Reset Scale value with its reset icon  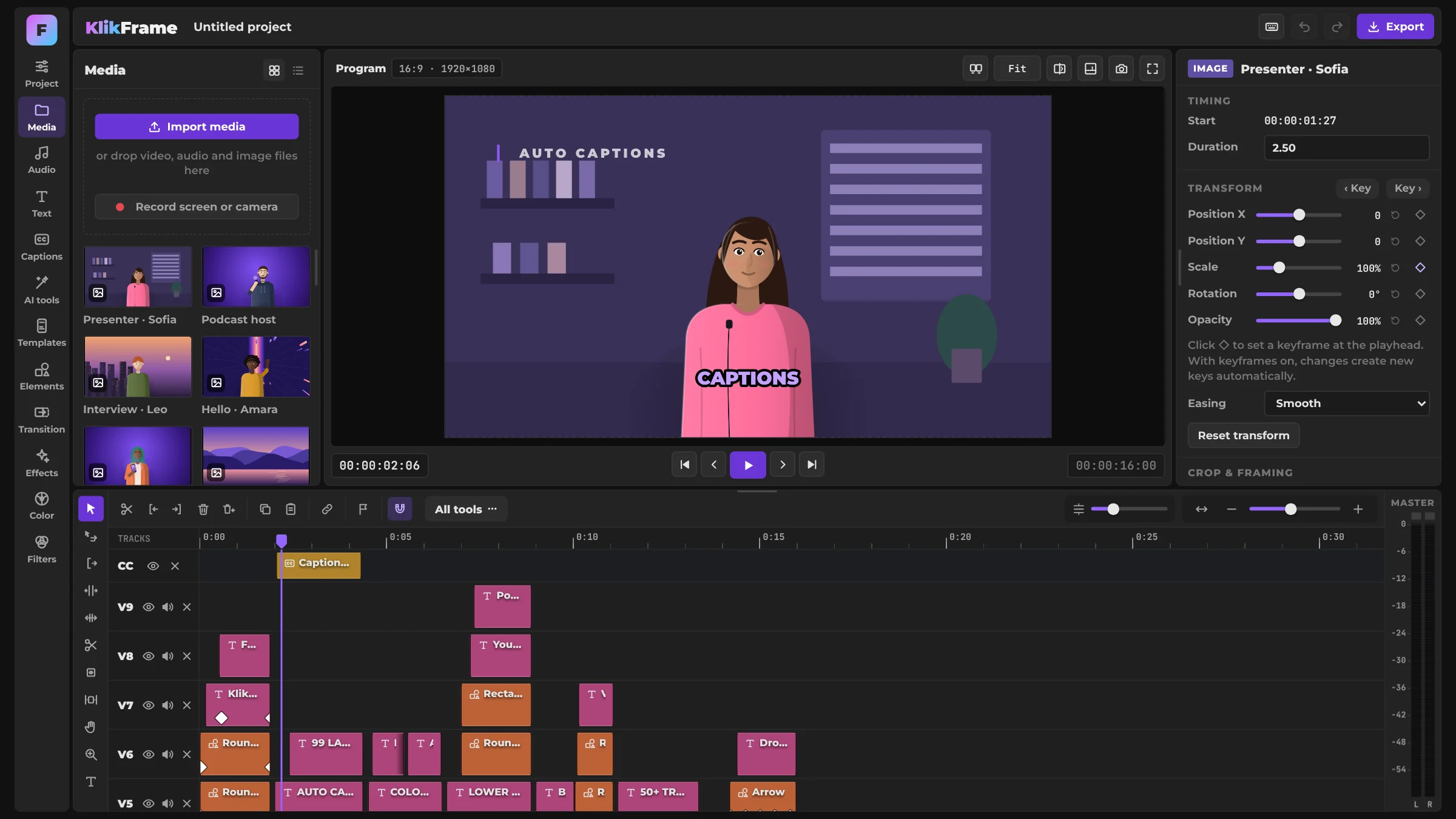click(x=1395, y=268)
